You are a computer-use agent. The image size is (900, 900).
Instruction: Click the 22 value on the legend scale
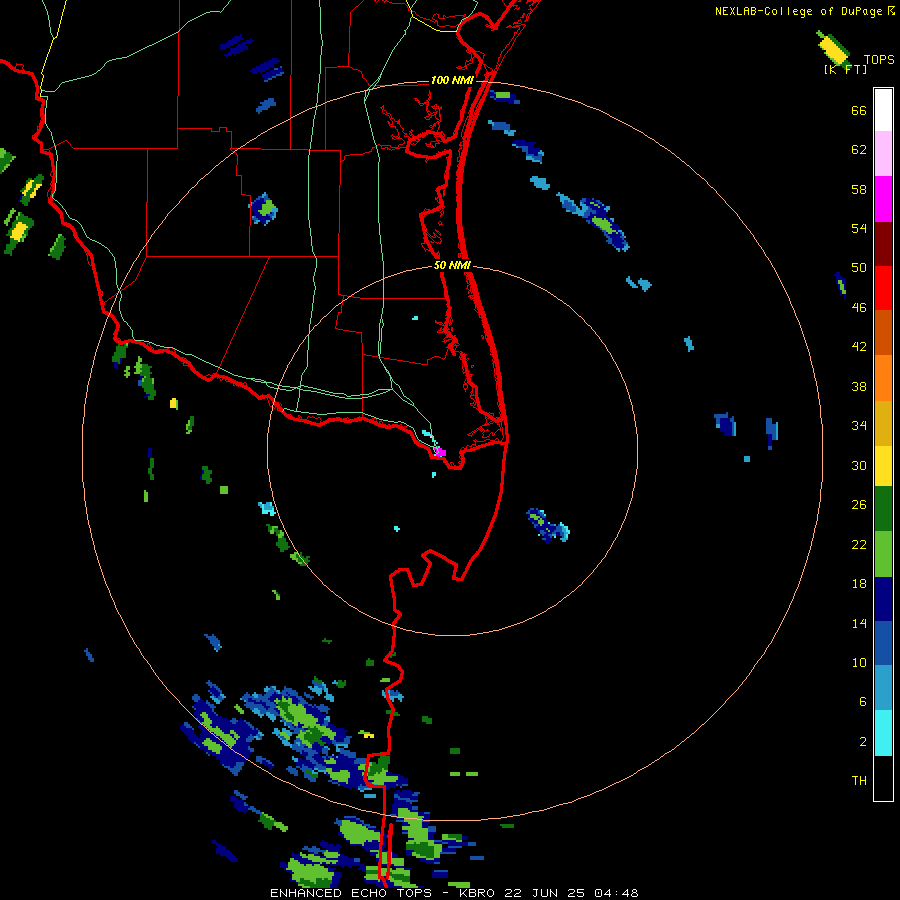pos(859,545)
